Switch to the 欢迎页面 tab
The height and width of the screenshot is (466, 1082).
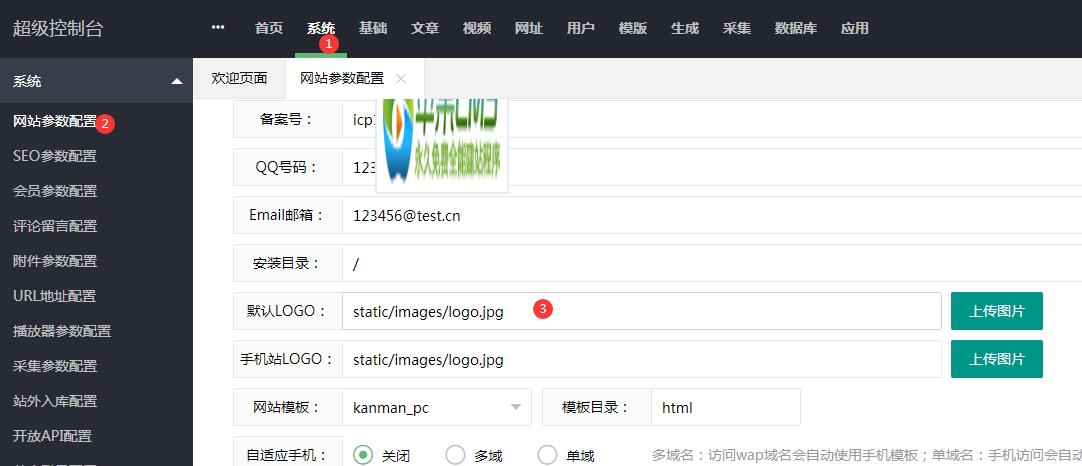click(x=239, y=78)
